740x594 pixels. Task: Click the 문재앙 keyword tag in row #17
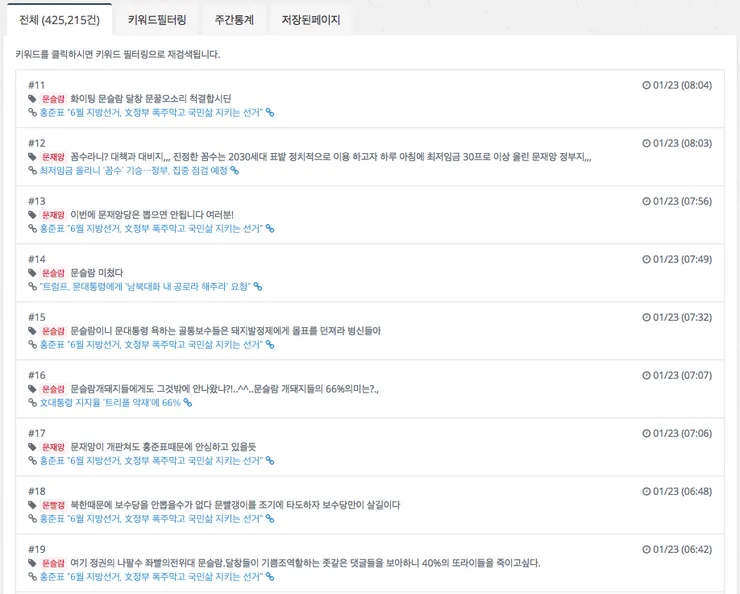coord(53,447)
